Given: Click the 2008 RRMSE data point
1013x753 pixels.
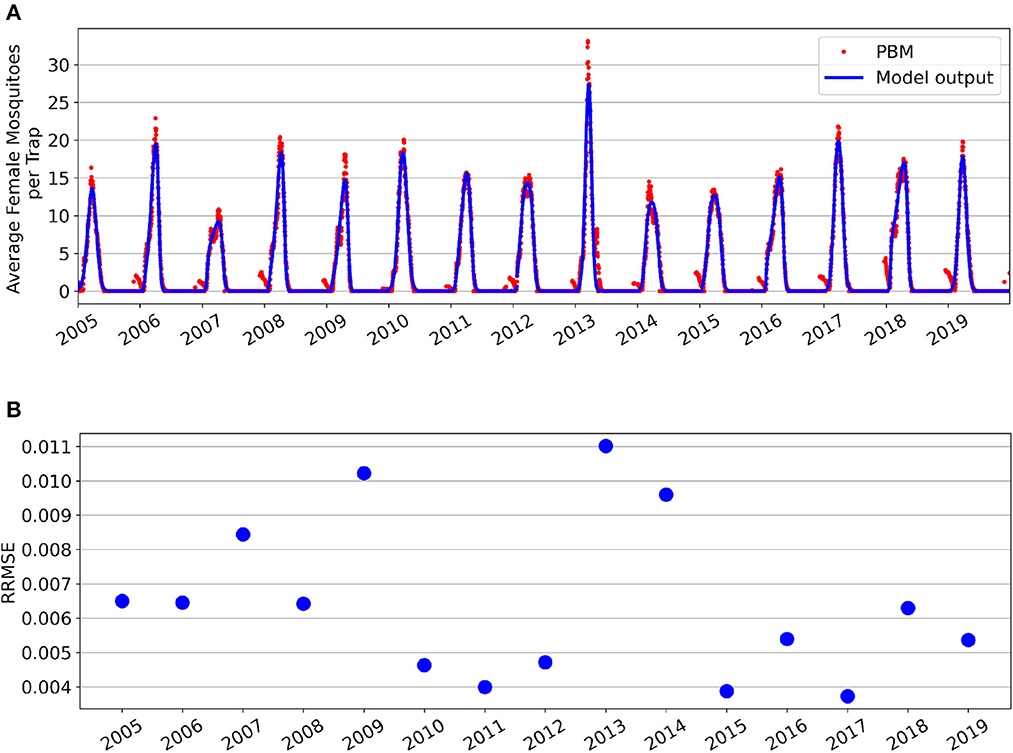Looking at the screenshot, I should [x=304, y=604].
